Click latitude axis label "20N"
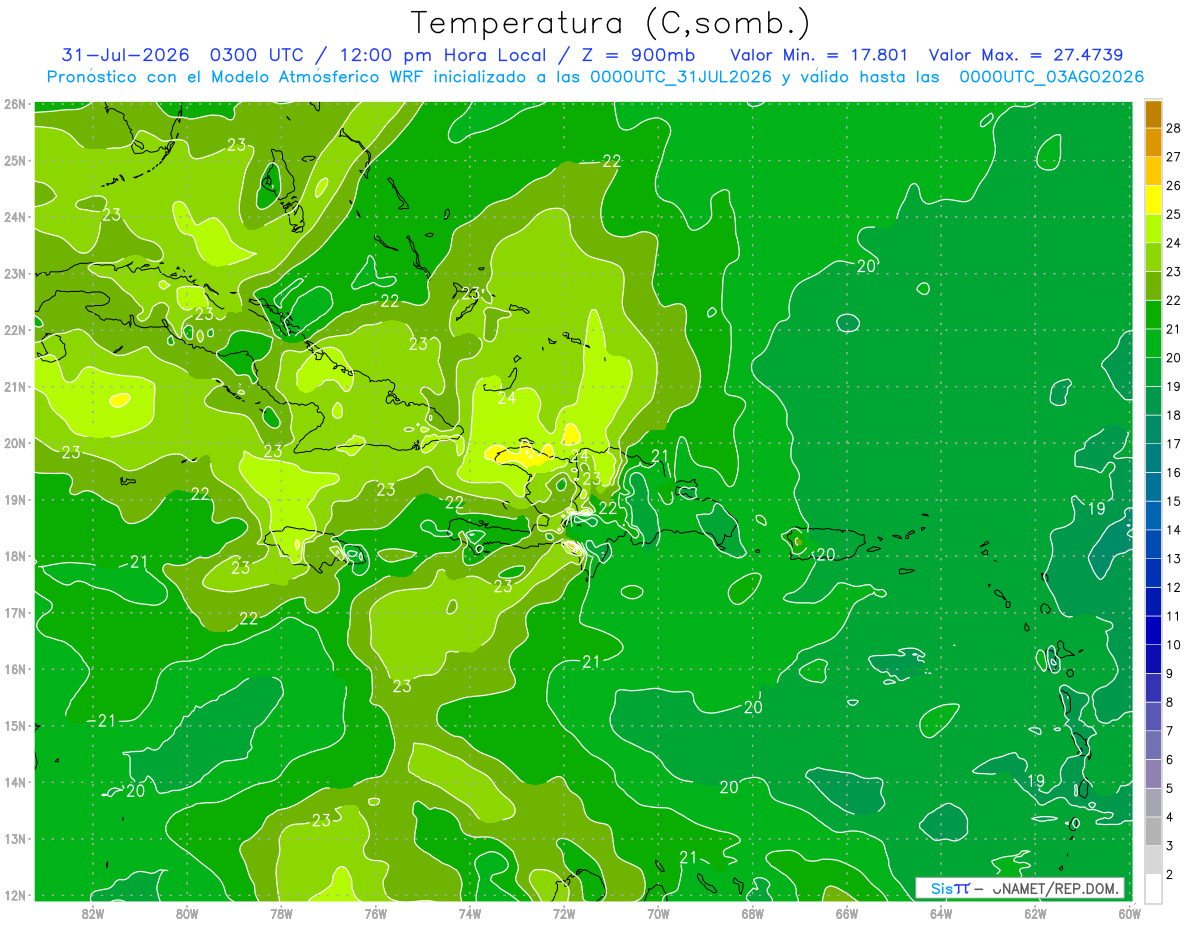 pyautogui.click(x=14, y=443)
